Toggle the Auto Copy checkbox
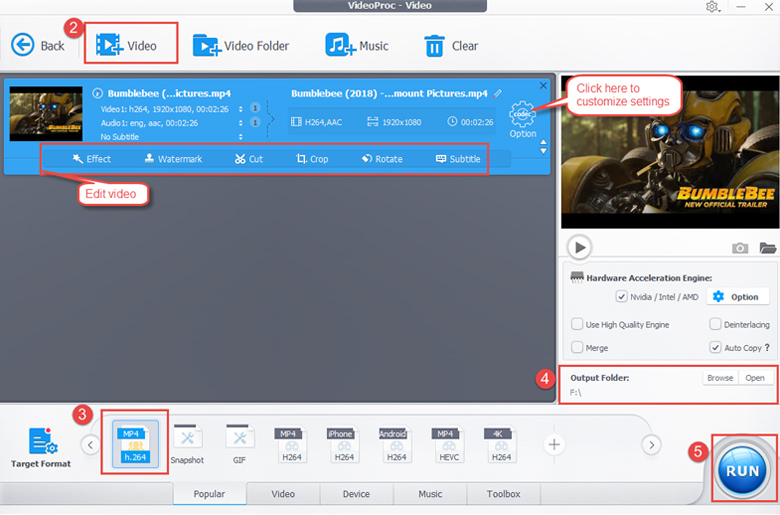Image resolution: width=780 pixels, height=515 pixels. [x=715, y=347]
